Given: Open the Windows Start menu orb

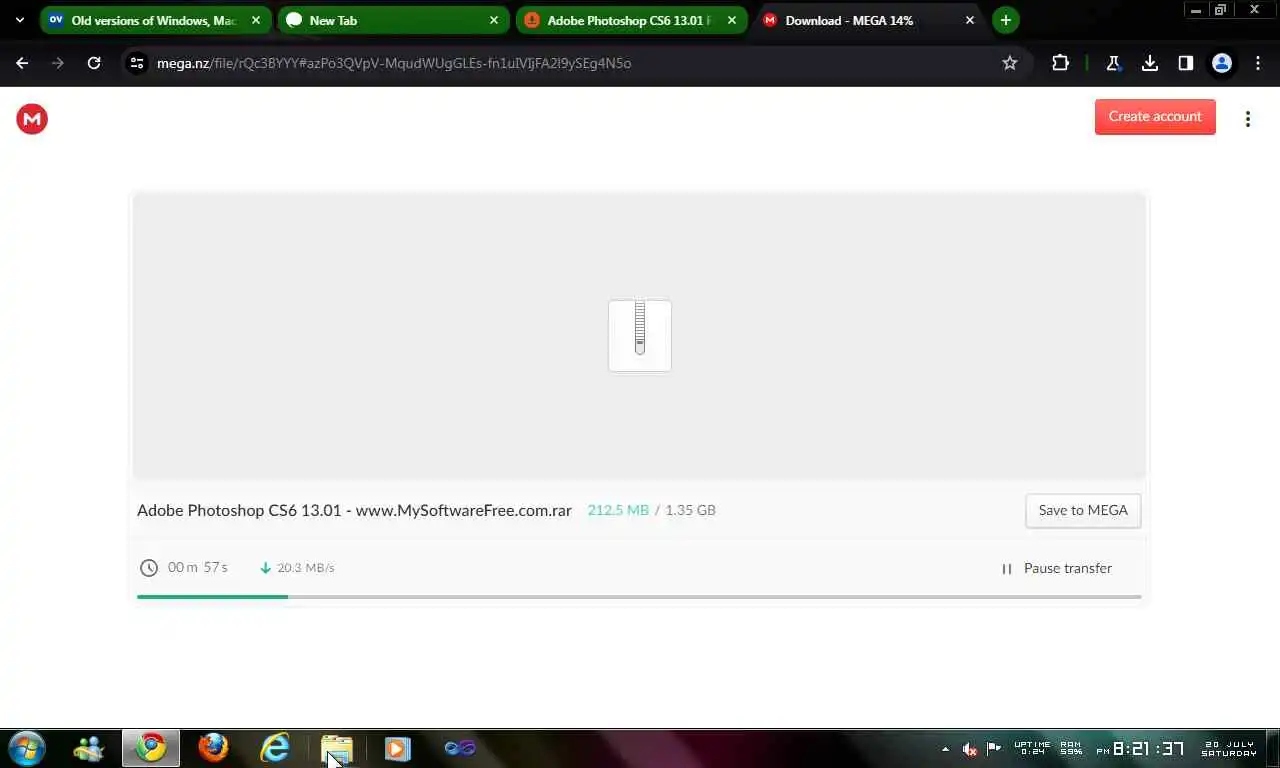Looking at the screenshot, I should [x=27, y=748].
